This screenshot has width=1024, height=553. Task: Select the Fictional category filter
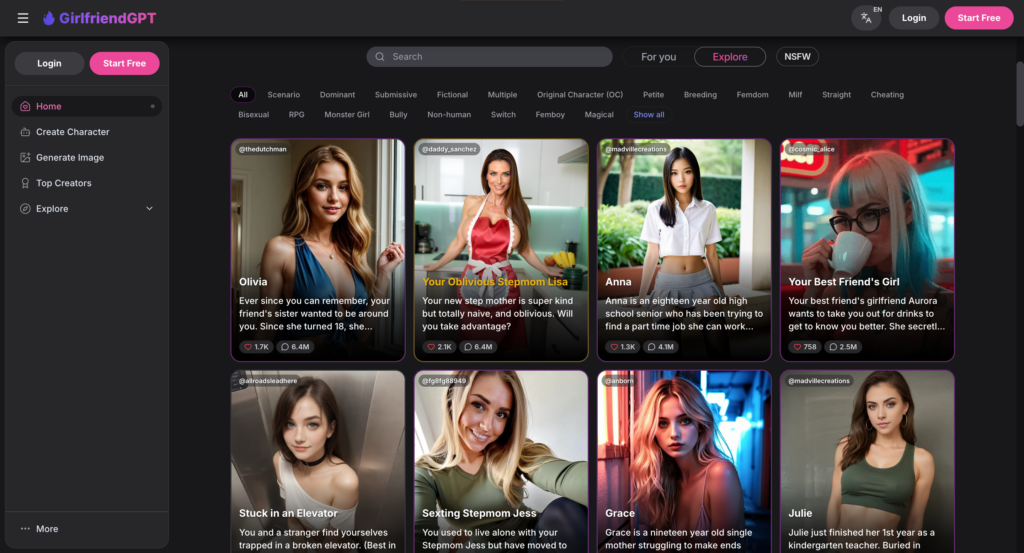453,95
